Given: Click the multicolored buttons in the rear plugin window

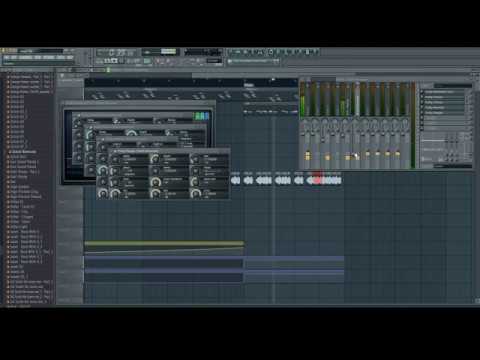Looking at the screenshot, I should pos(201,116).
